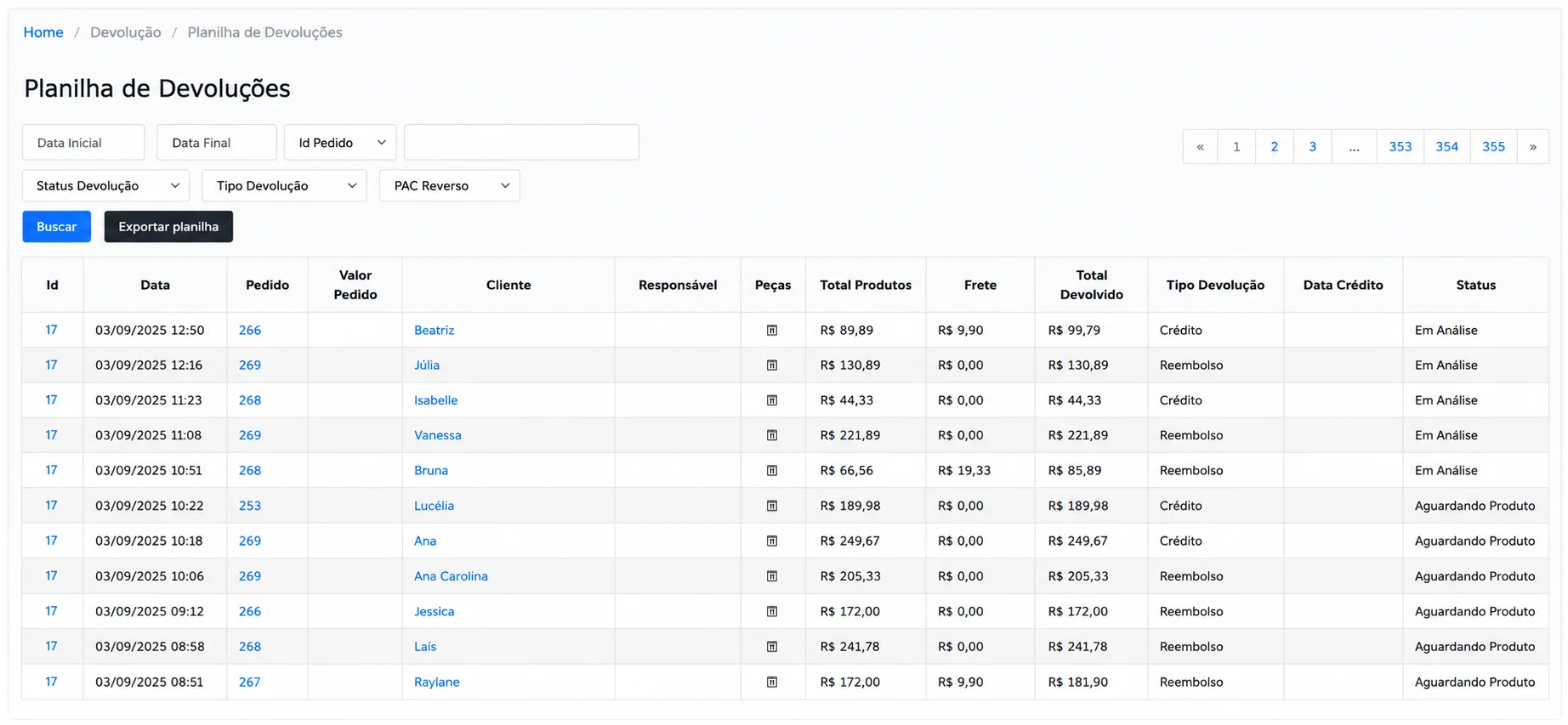Open Id 17 link in Beatriz's row
1568x725 pixels.
[x=52, y=330]
